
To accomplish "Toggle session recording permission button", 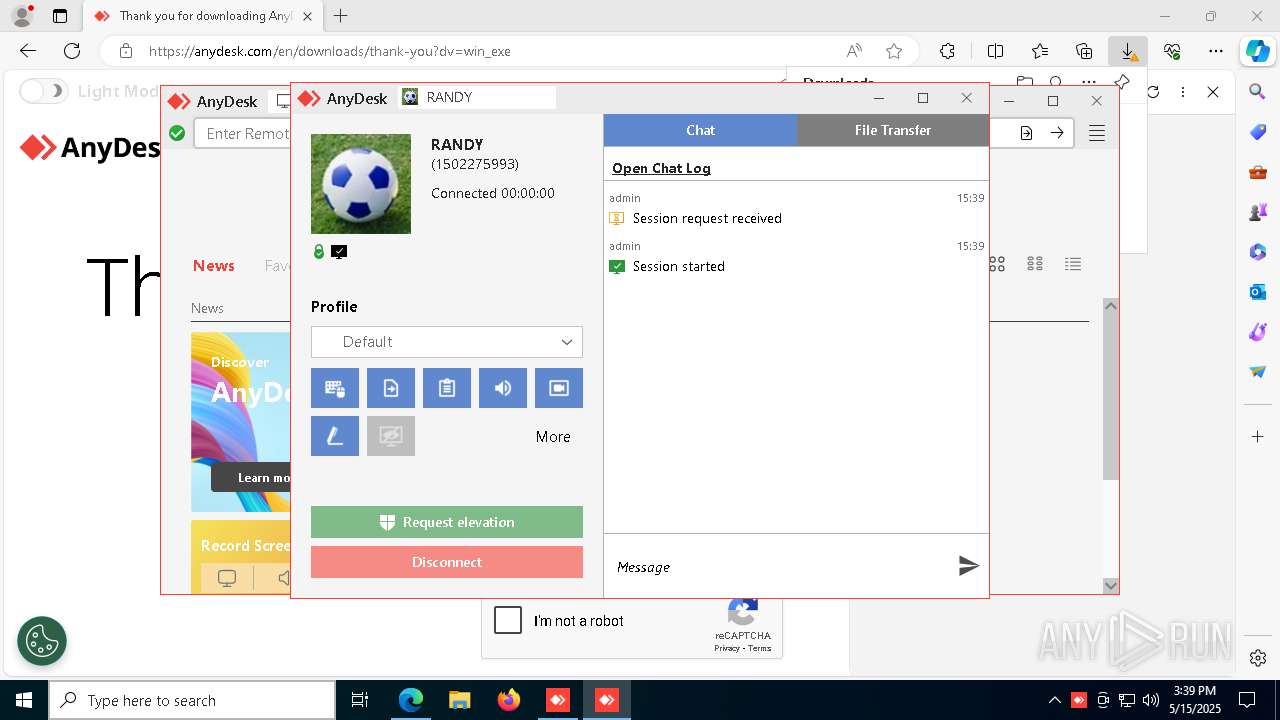I will pyautogui.click(x=559, y=388).
